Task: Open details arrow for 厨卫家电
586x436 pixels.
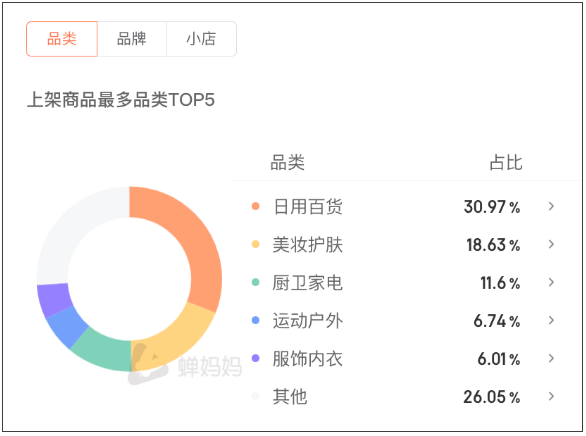Action: pos(551,282)
